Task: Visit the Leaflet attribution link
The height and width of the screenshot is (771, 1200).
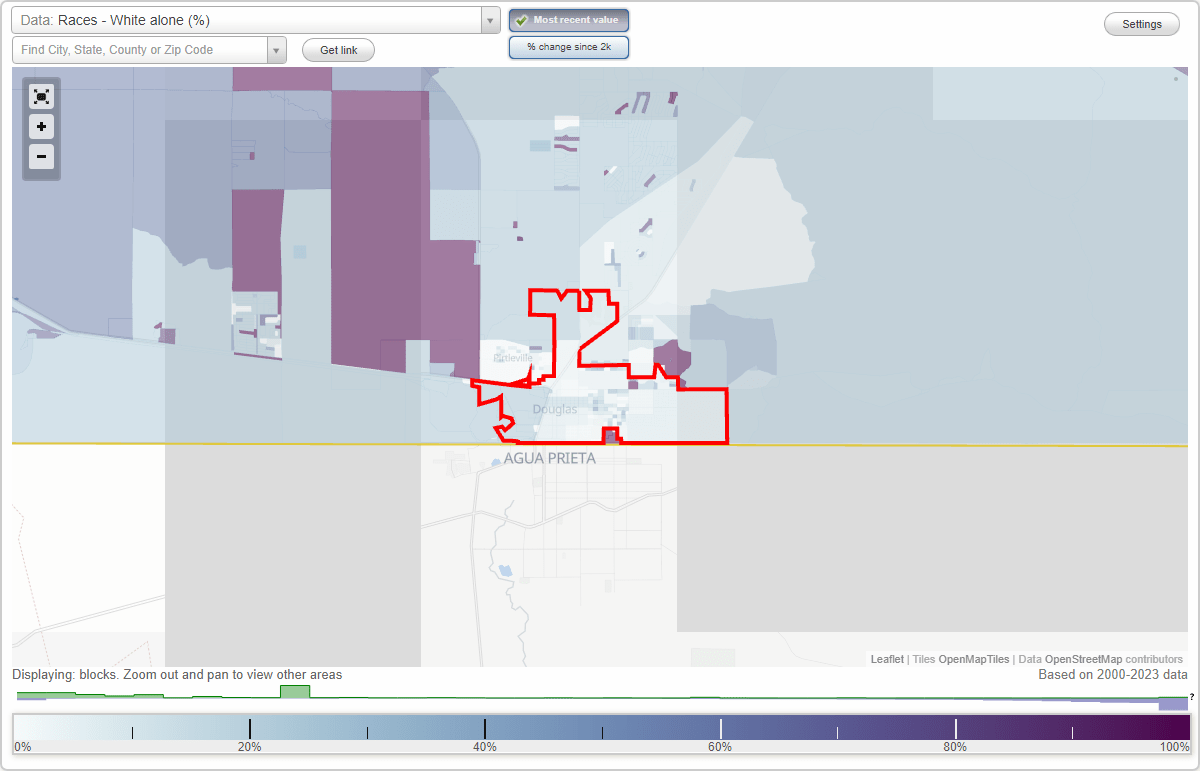Action: coord(886,659)
